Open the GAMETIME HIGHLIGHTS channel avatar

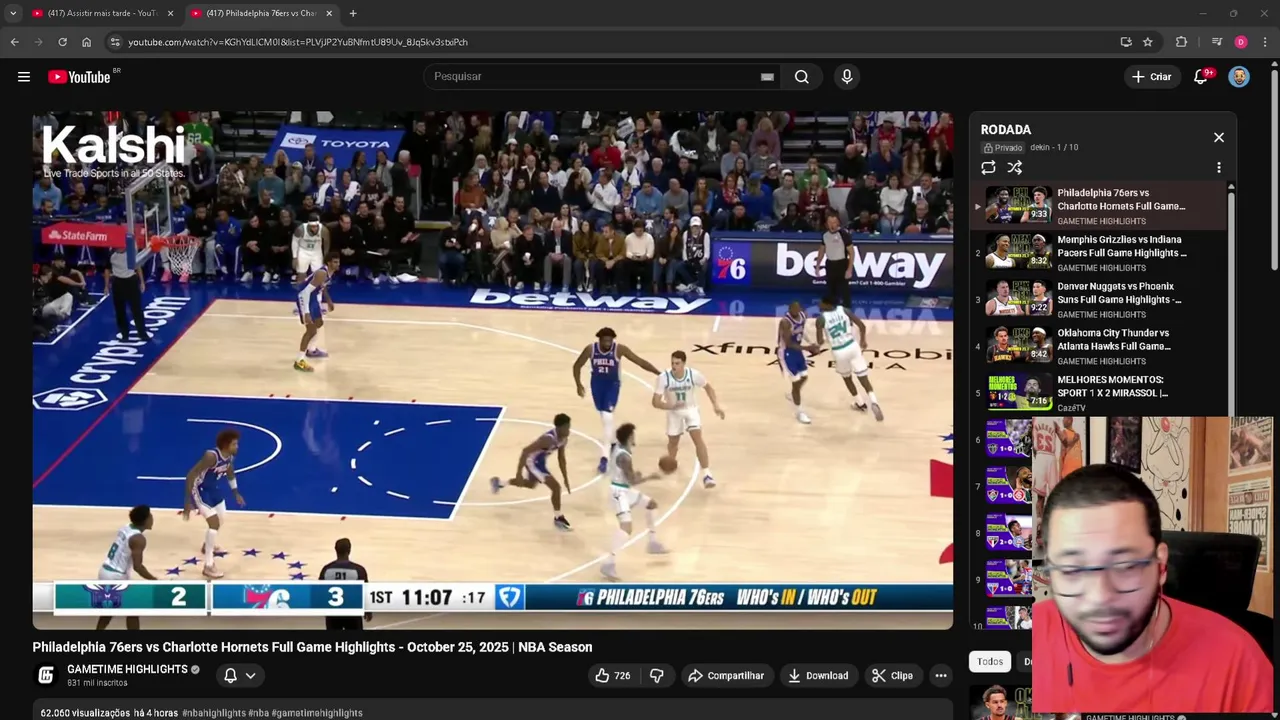[x=45, y=676]
